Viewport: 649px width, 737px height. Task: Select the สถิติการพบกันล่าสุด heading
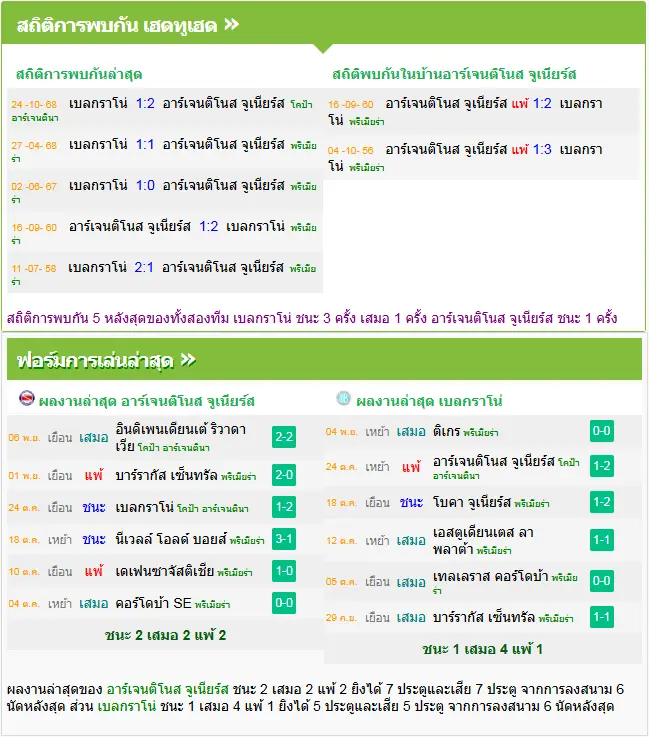click(79, 74)
